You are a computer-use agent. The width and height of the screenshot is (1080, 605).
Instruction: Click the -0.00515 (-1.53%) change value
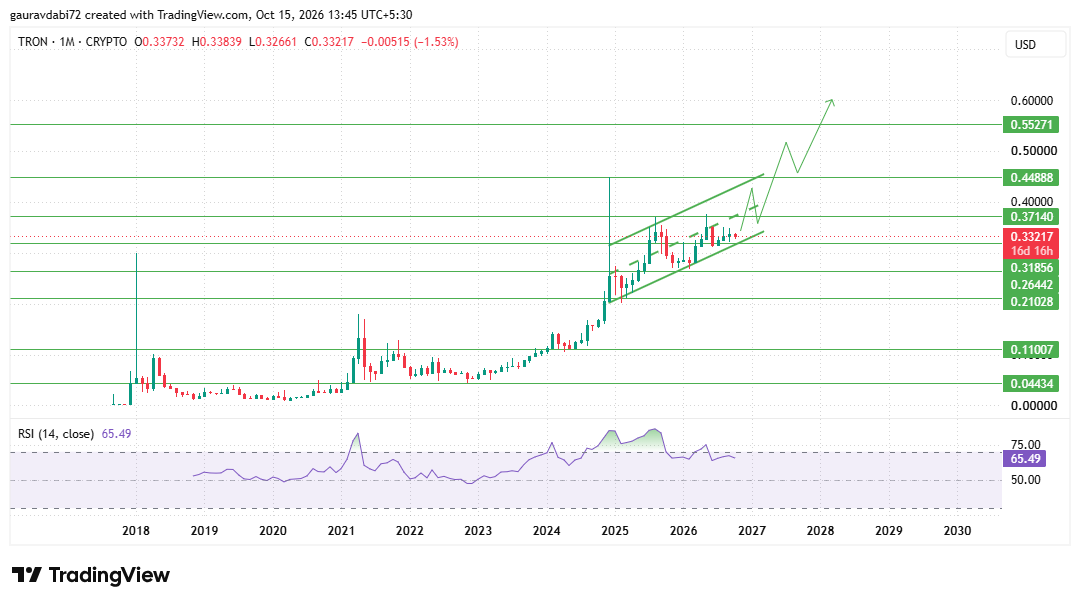[x=408, y=42]
